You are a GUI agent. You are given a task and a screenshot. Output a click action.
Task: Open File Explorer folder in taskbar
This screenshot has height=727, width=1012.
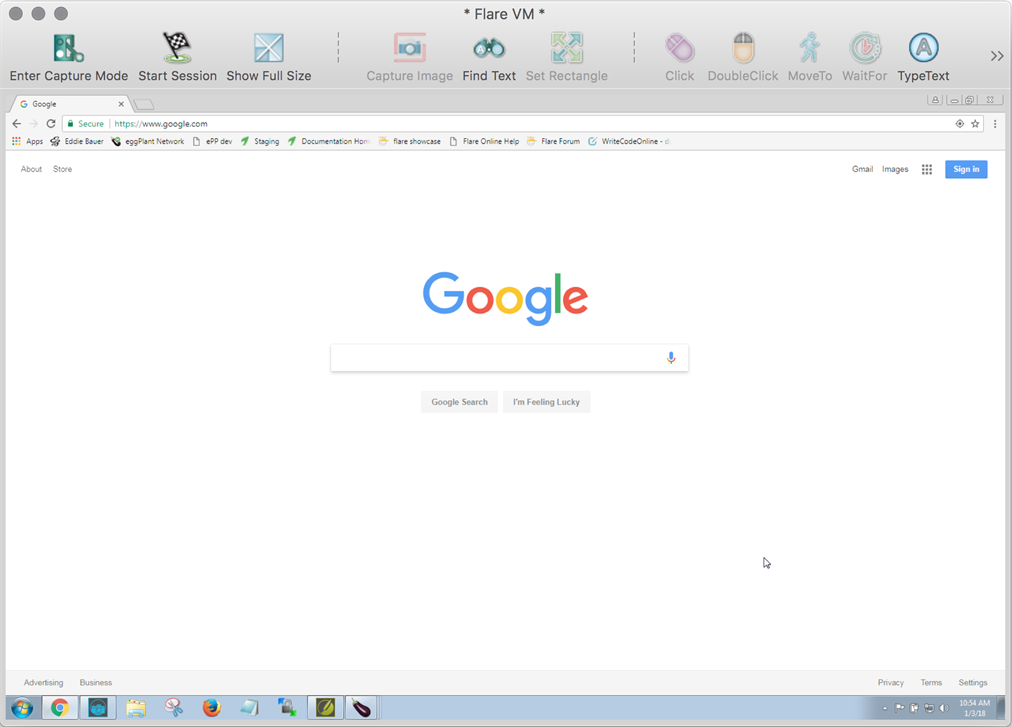click(x=136, y=708)
